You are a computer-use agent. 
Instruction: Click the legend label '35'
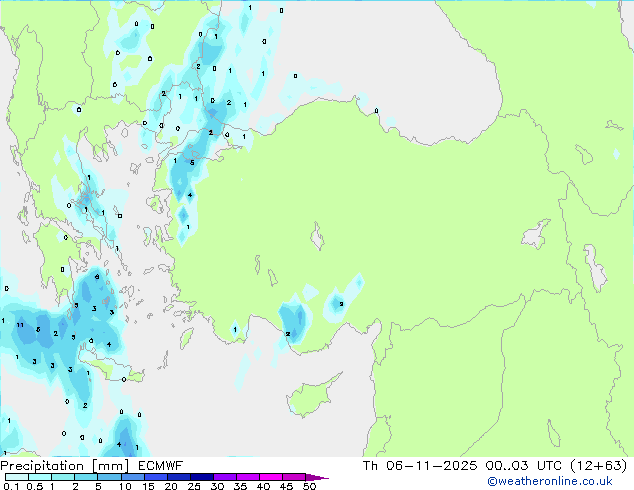tap(240, 486)
